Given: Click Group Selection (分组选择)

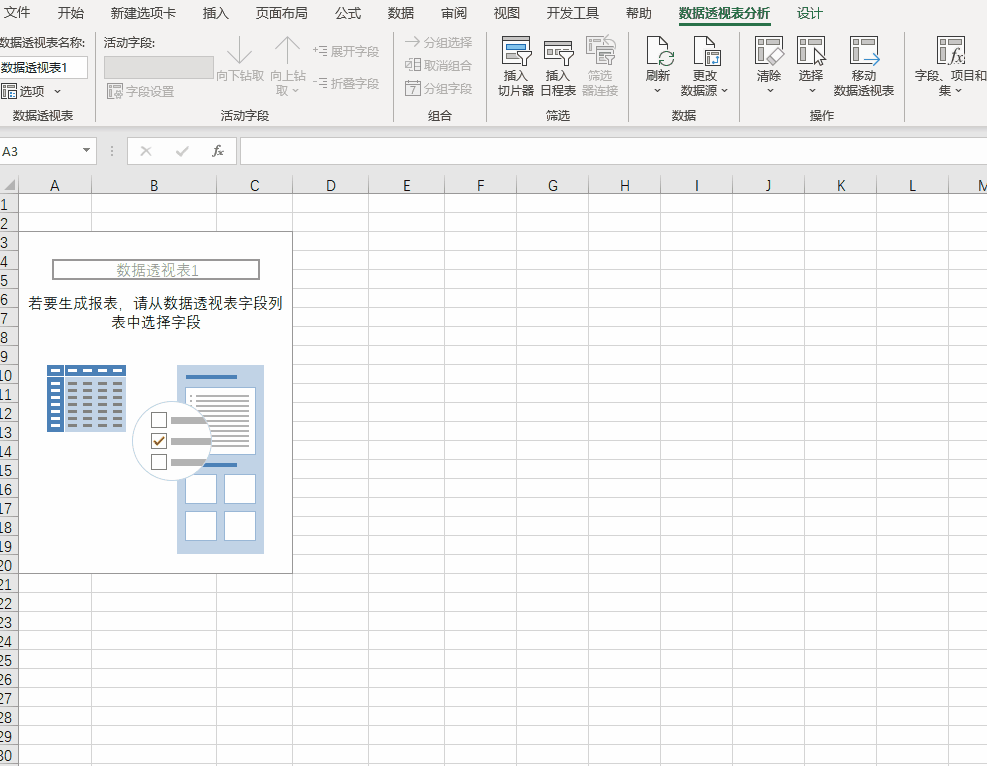Looking at the screenshot, I should click(439, 42).
